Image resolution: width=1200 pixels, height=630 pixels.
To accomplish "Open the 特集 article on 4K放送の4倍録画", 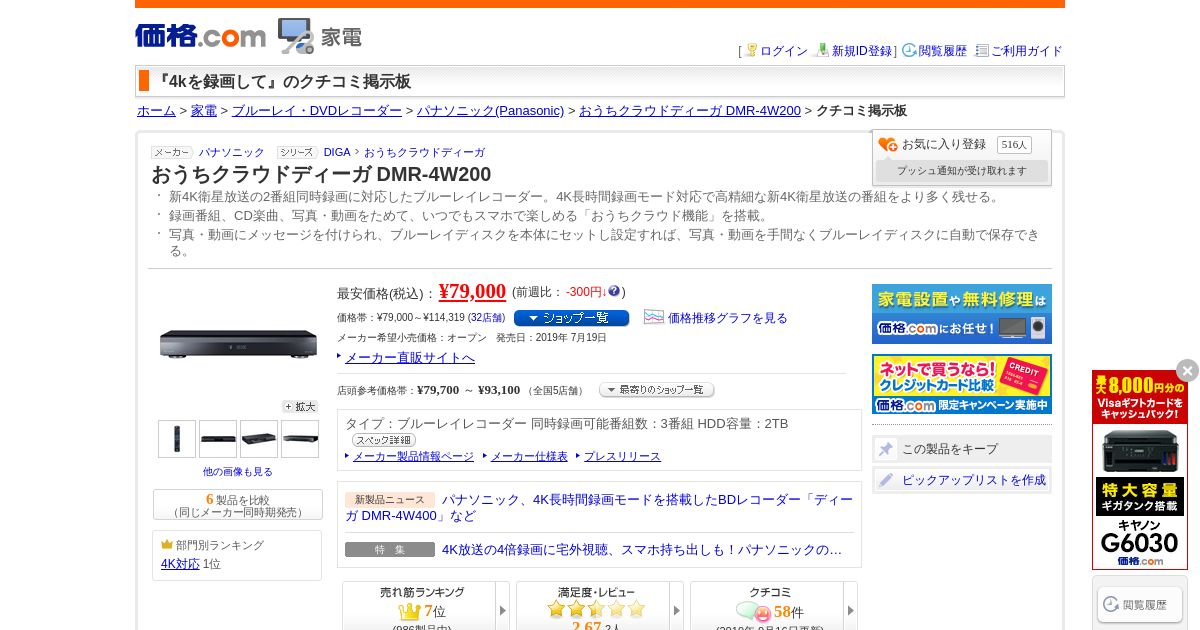I will click(642, 549).
